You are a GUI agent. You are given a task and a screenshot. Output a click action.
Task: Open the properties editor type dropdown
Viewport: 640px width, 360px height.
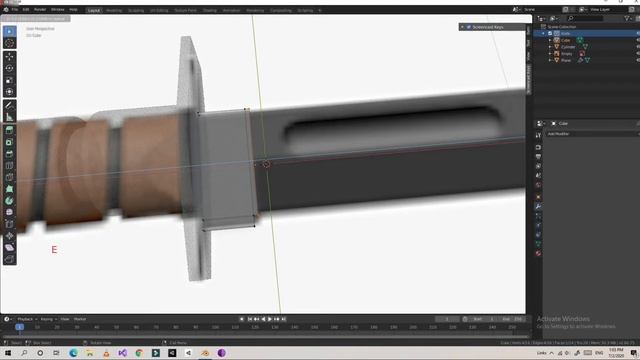tap(541, 123)
